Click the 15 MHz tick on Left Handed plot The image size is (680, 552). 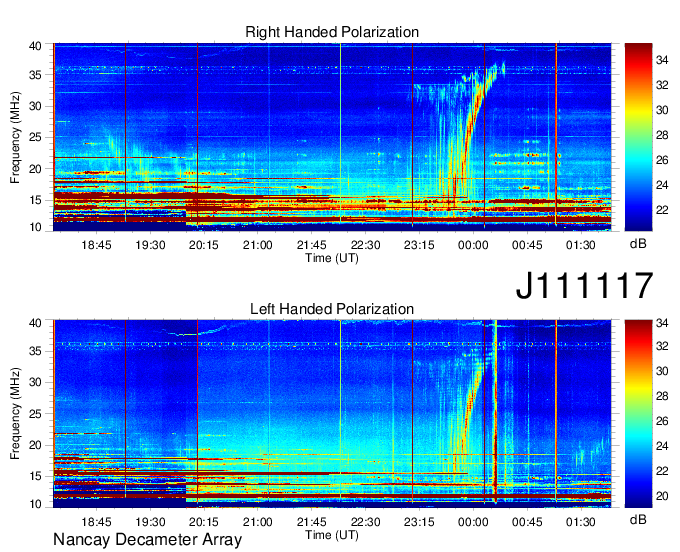coord(35,476)
